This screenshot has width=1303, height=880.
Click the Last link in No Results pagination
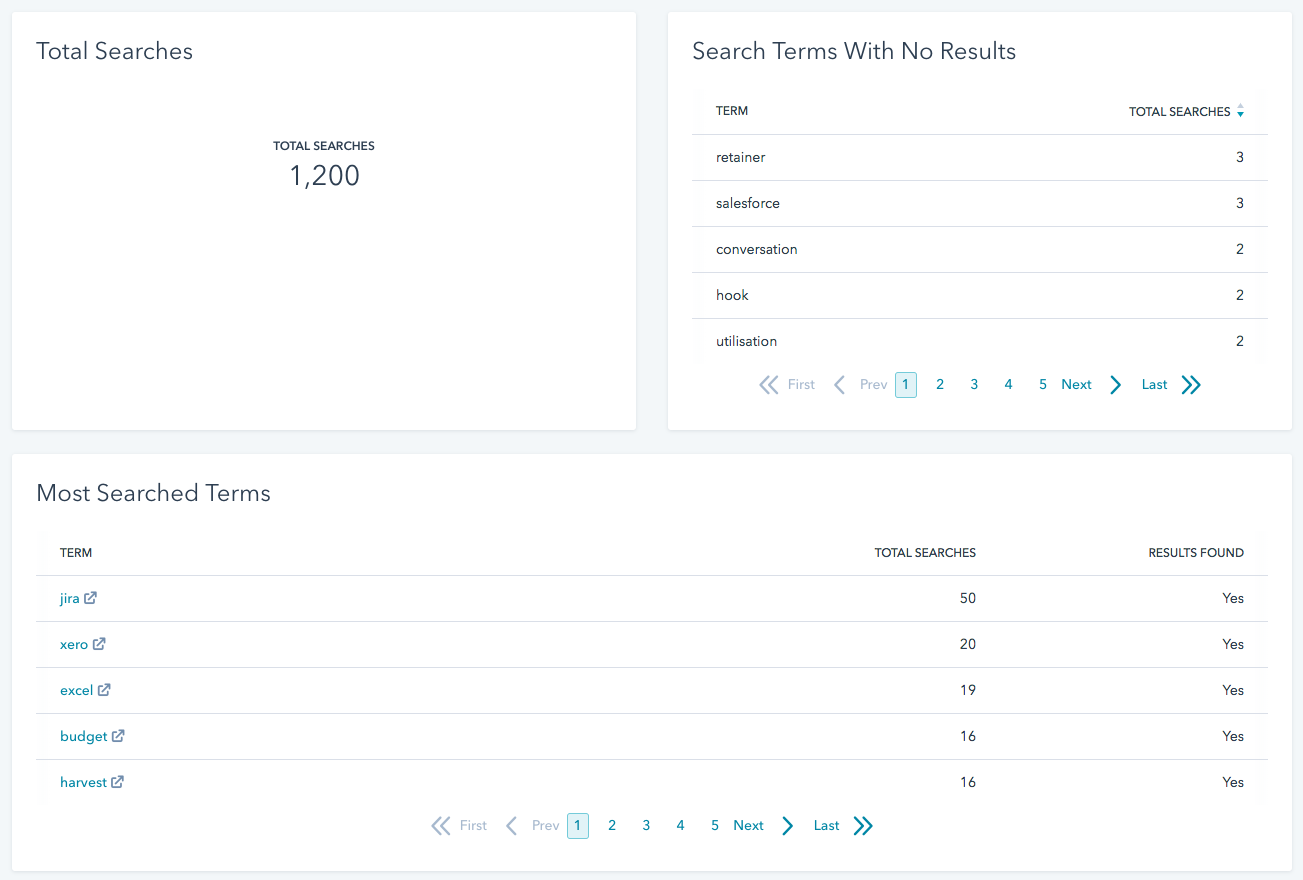click(x=1154, y=385)
